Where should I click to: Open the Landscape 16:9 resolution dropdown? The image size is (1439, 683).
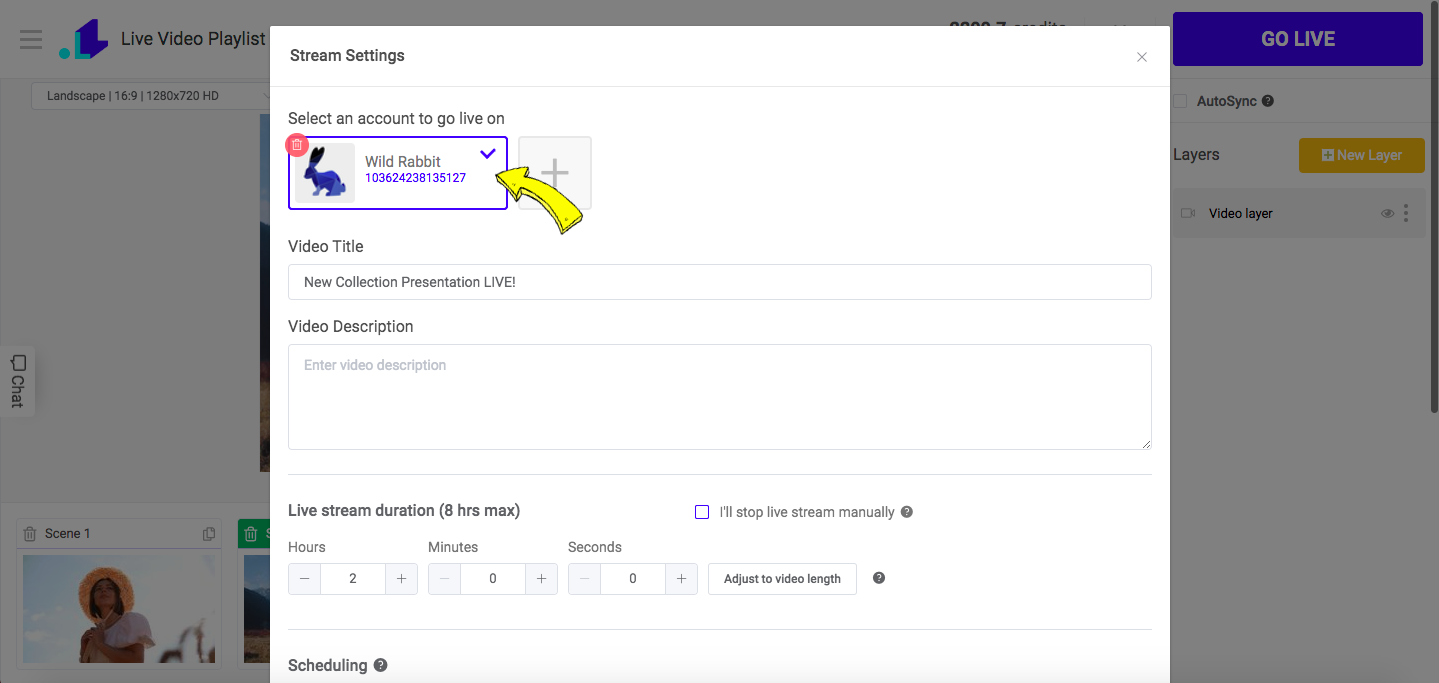coord(152,96)
